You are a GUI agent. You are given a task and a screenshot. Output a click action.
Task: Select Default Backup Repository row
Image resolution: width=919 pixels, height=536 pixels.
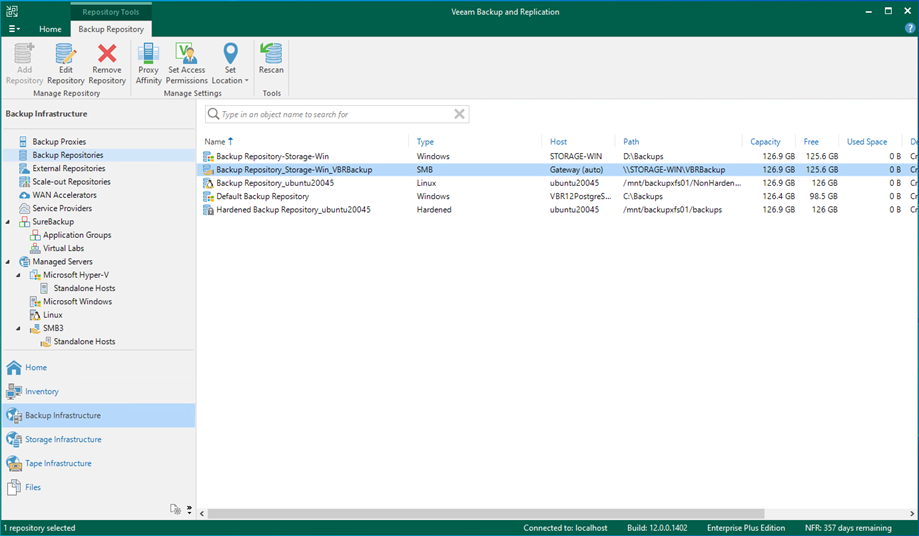tap(557, 196)
